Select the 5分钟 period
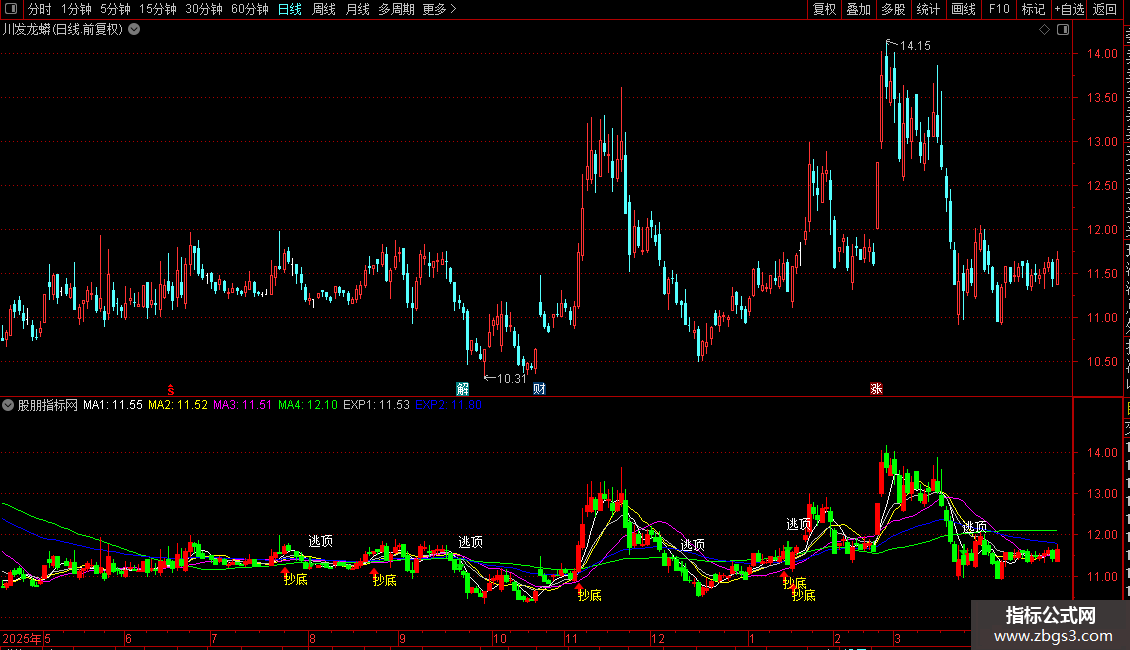1130x650 pixels. click(x=115, y=9)
